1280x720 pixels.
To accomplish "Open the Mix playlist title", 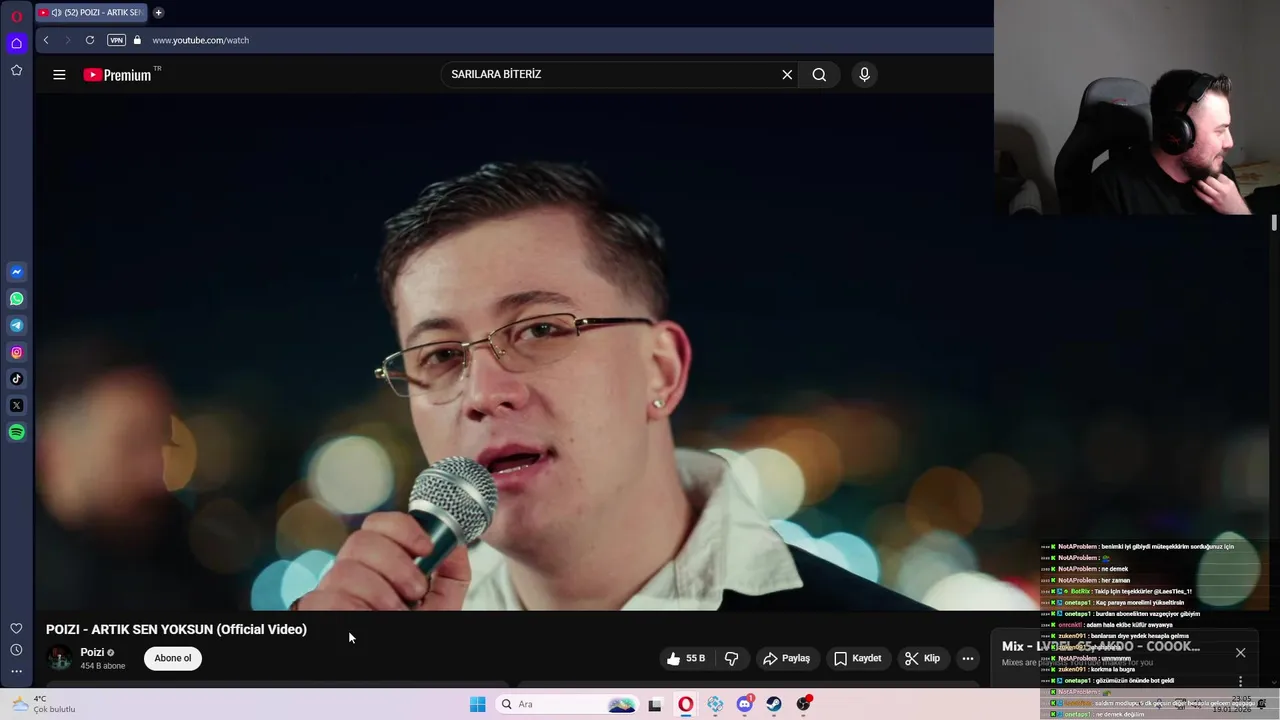I will coord(1100,647).
